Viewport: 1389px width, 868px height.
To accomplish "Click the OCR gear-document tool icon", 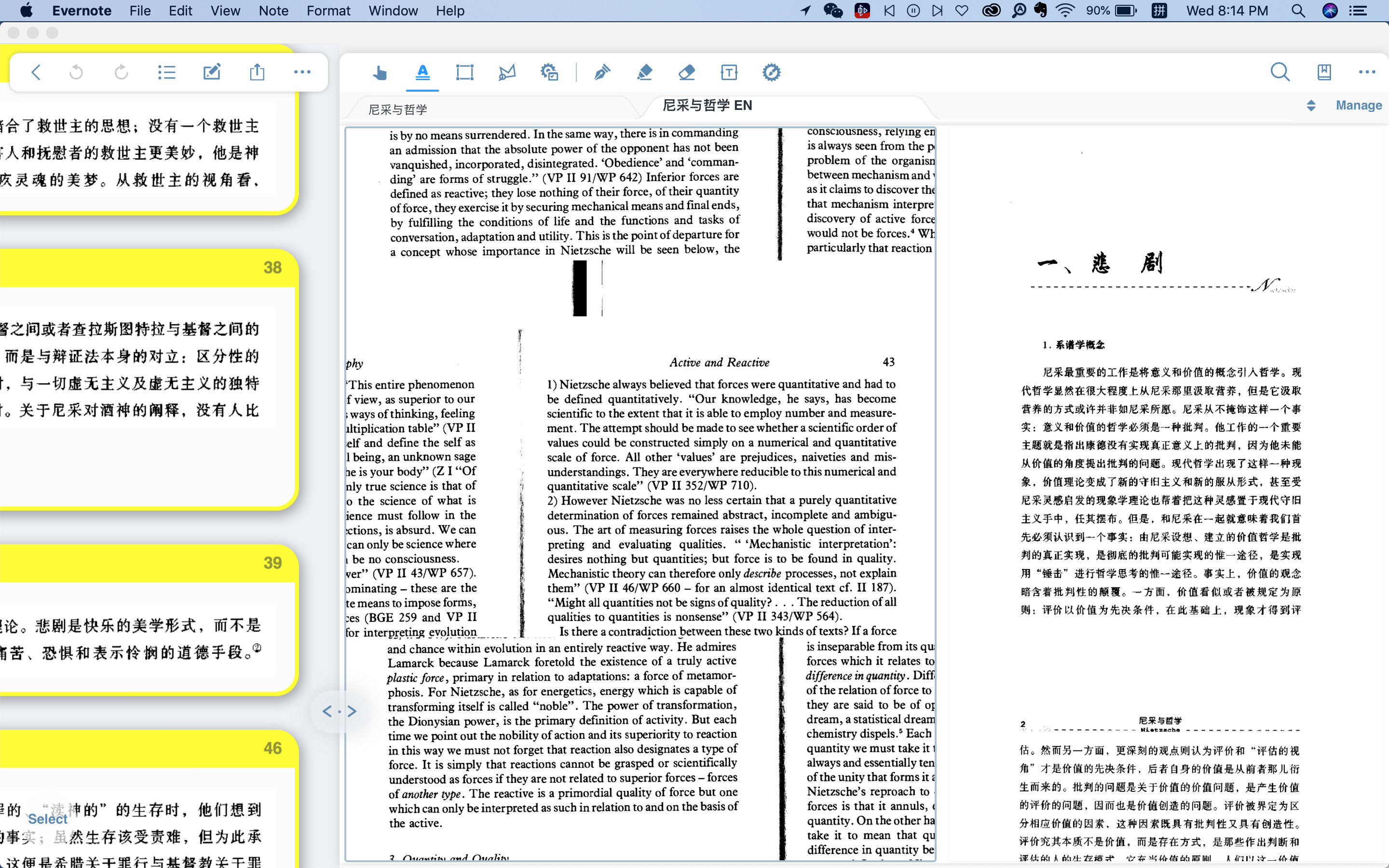I will click(549, 72).
